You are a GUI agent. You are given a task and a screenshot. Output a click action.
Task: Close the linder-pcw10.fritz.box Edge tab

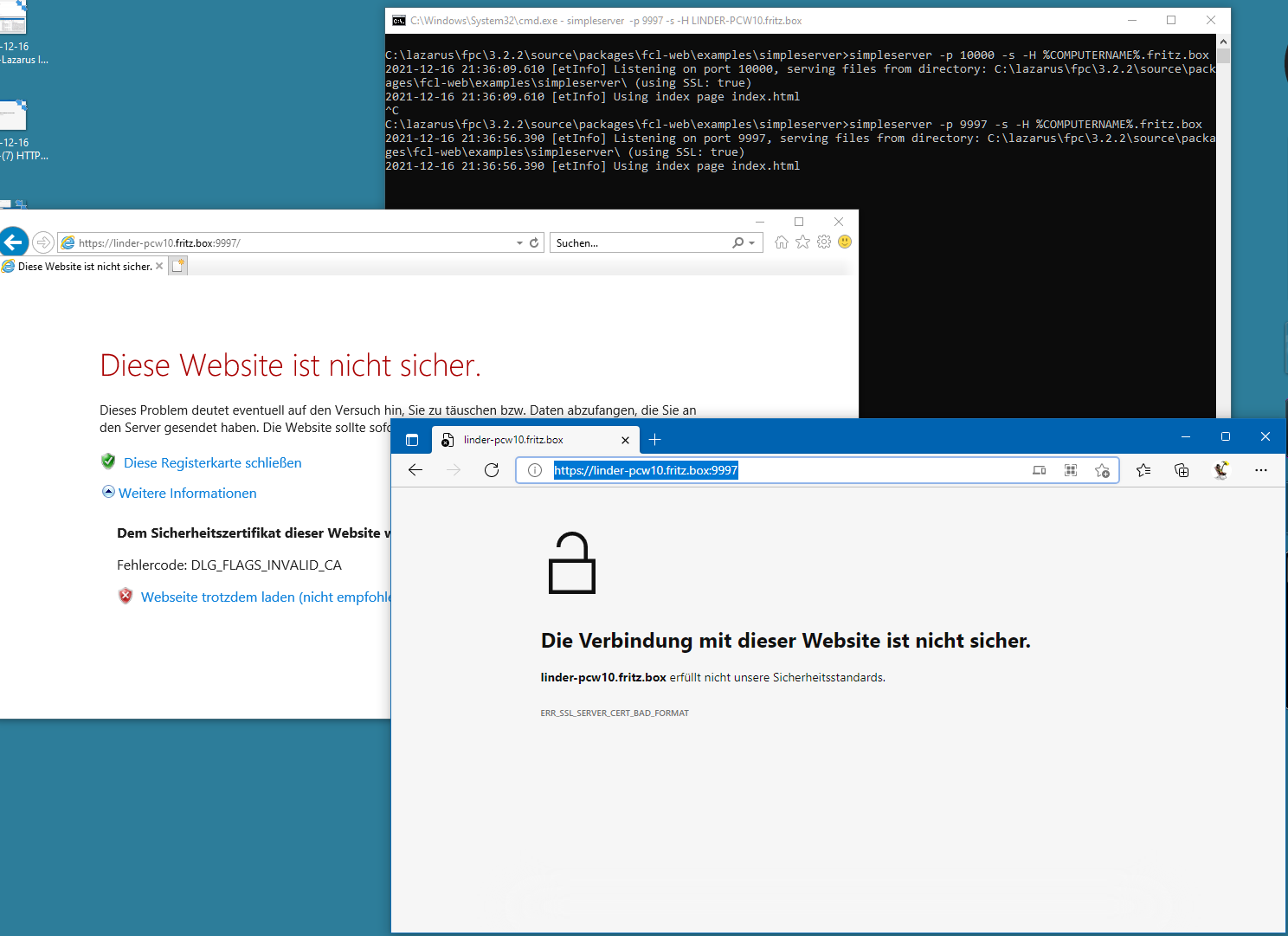[625, 440]
